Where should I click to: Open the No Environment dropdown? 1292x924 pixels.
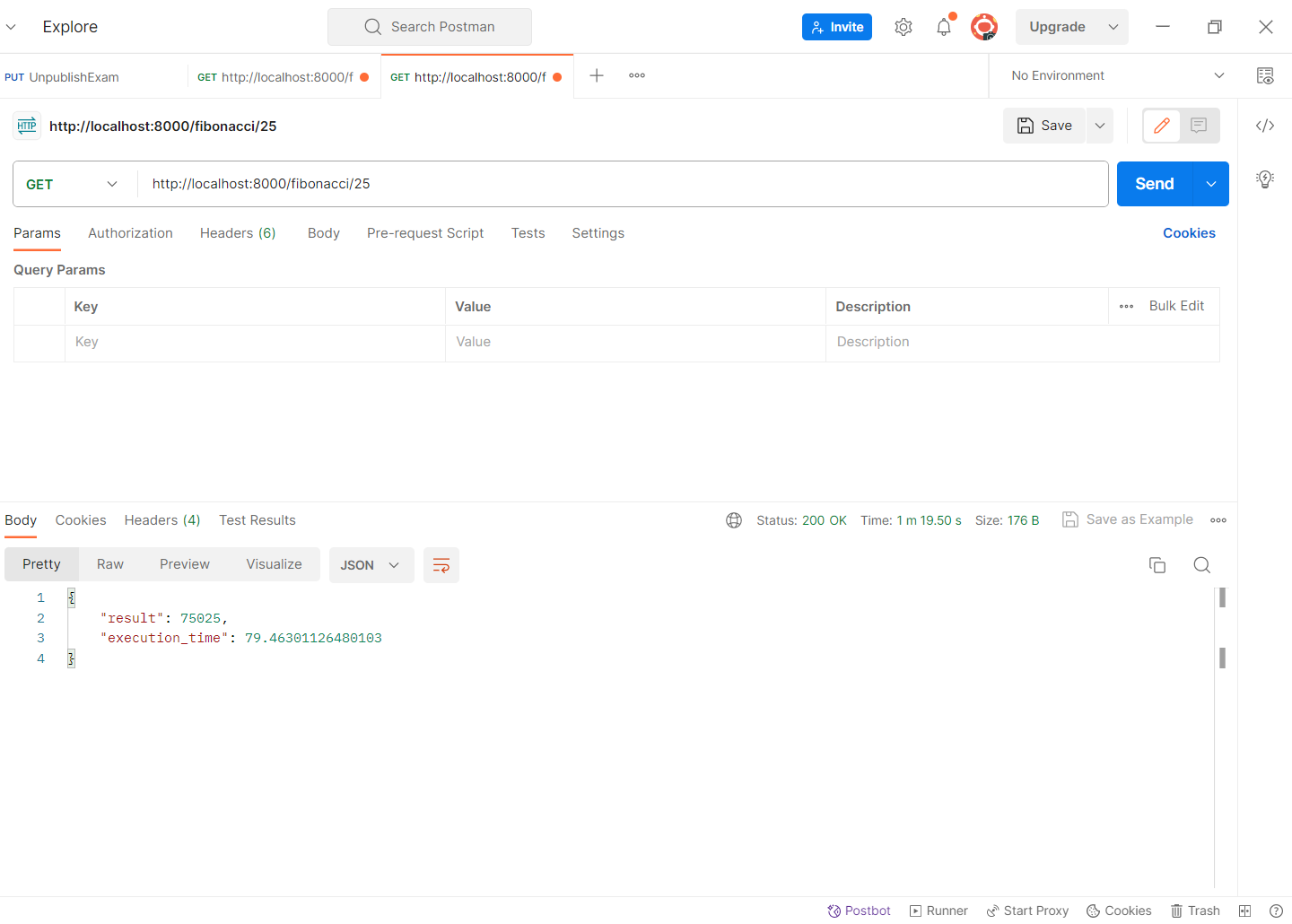[1117, 75]
